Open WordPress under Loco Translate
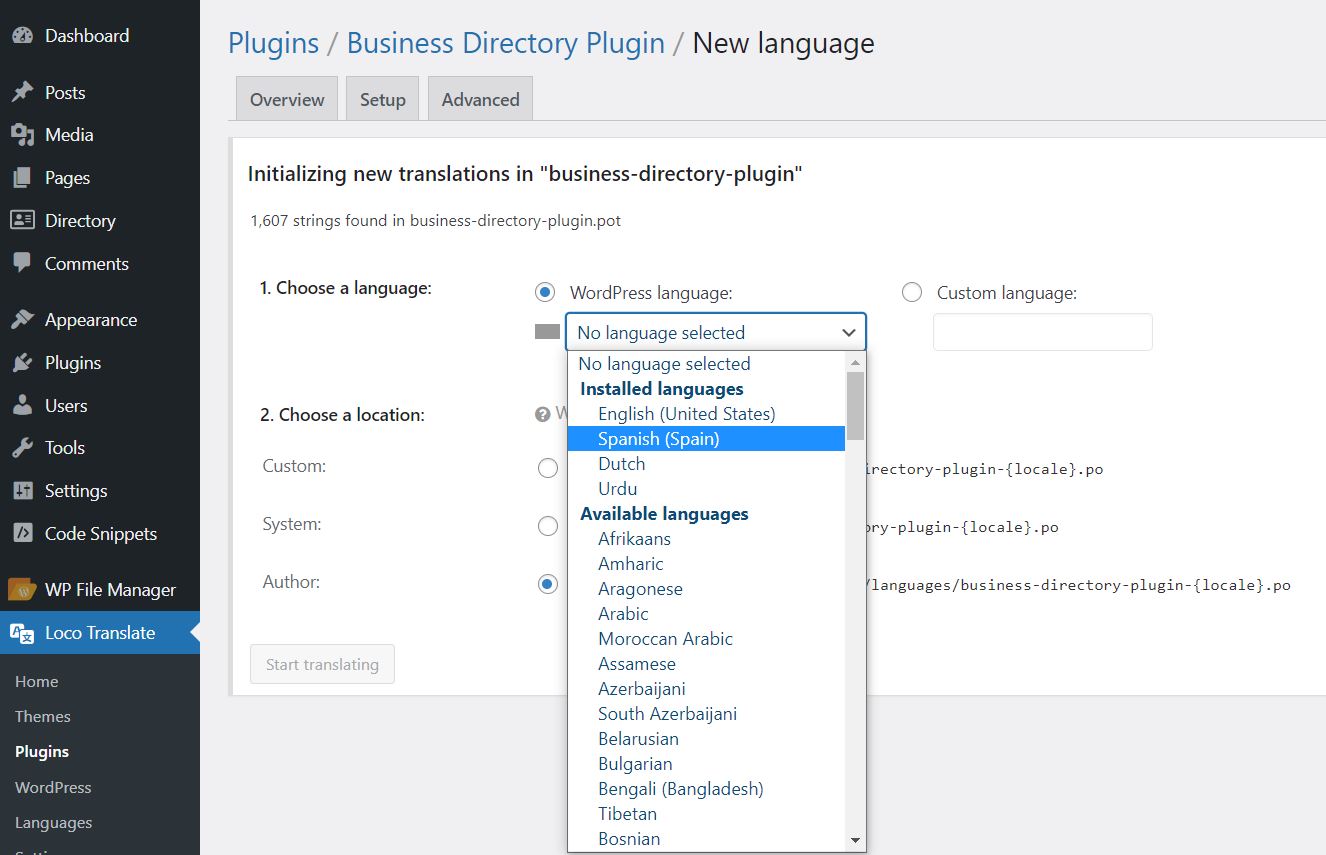The image size is (1326, 855). (x=53, y=787)
